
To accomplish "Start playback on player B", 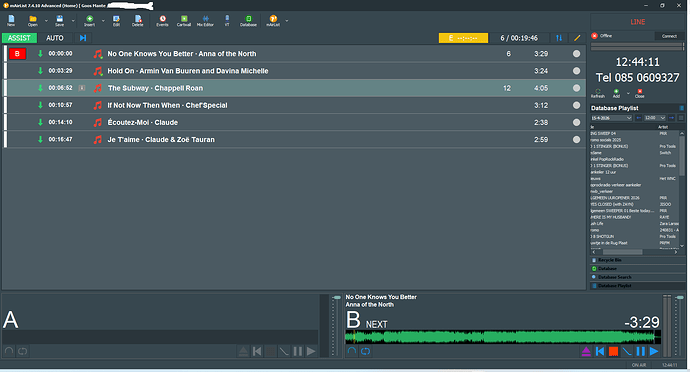I will 654,351.
